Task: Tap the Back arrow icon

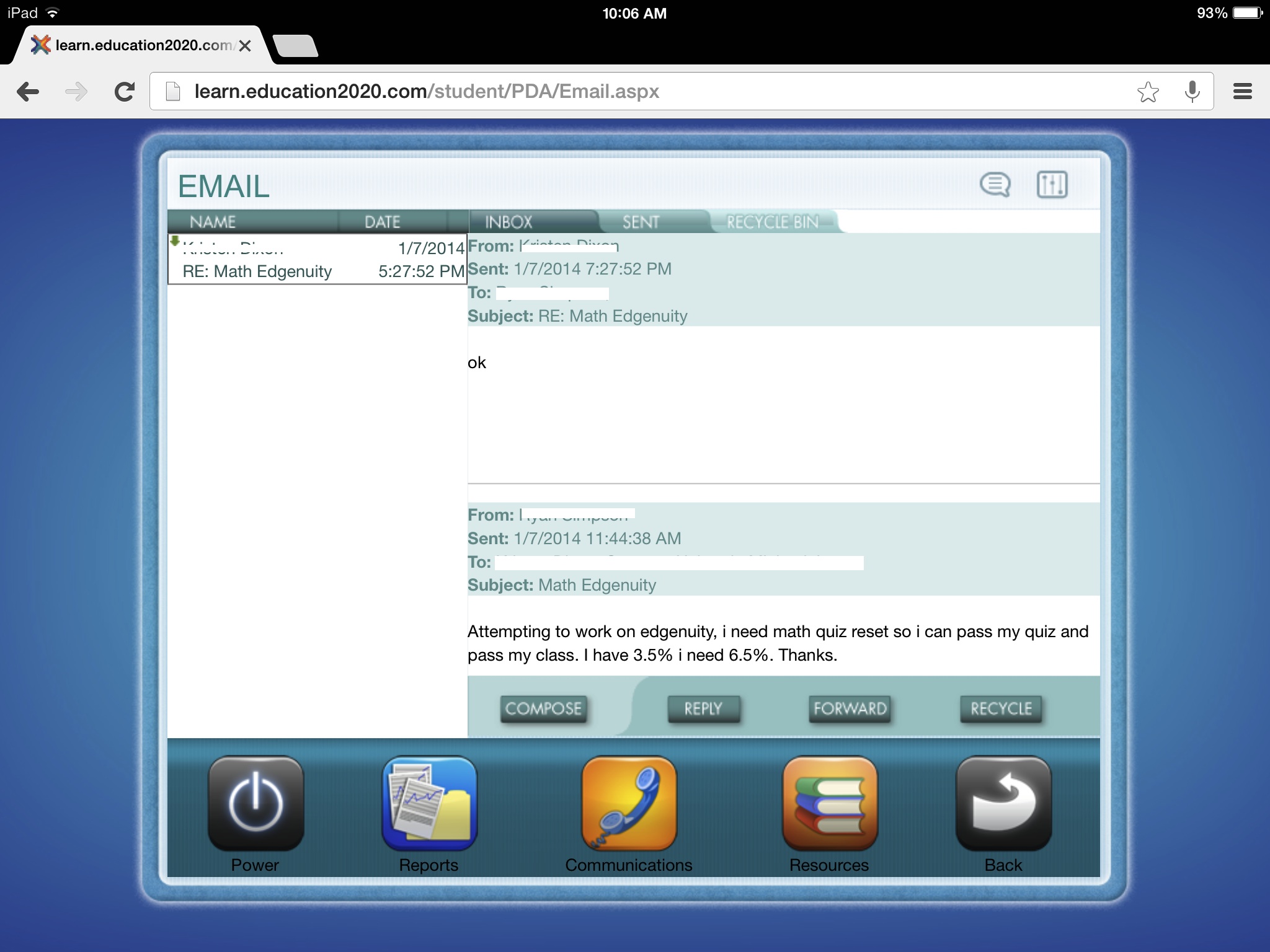Action: click(1003, 803)
